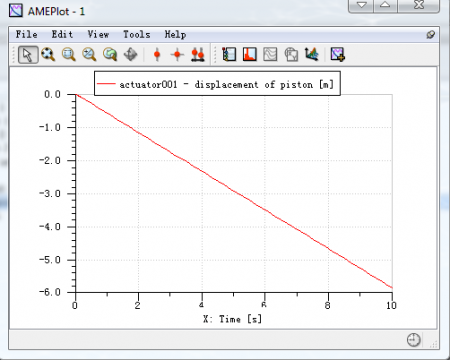Choose the zoom X-Y axis magnifier
The height and width of the screenshot is (360, 450).
(89, 54)
